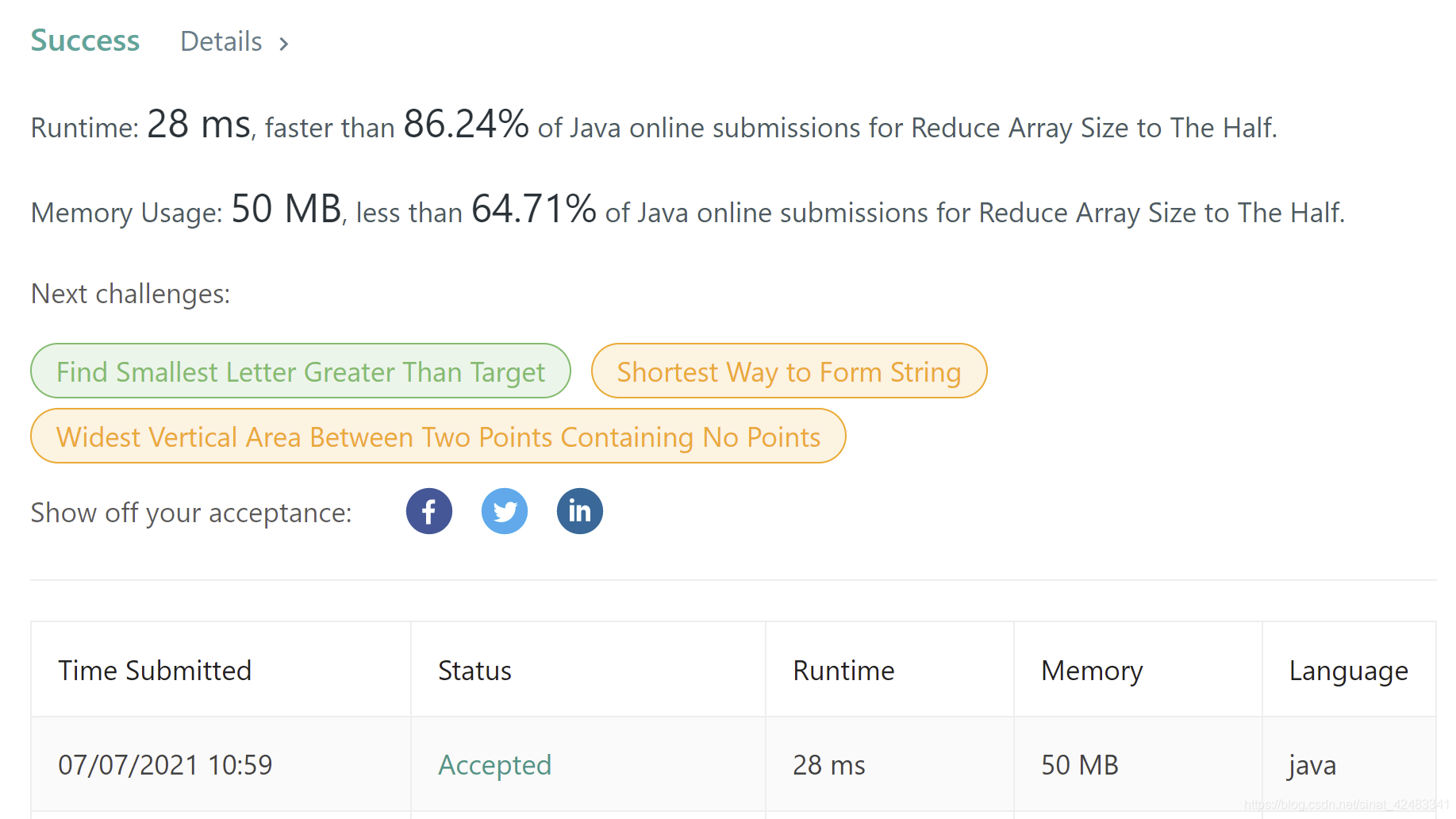This screenshot has width=1456, height=819.
Task: Click the 50 MB memory table cell
Action: tap(1079, 765)
